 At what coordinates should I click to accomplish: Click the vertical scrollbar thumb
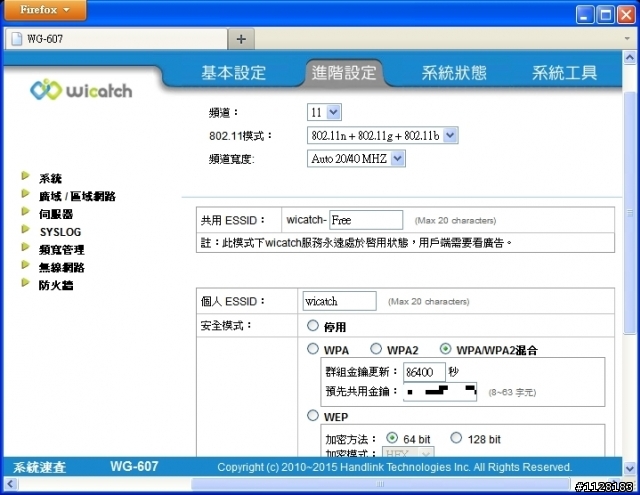tap(629, 212)
